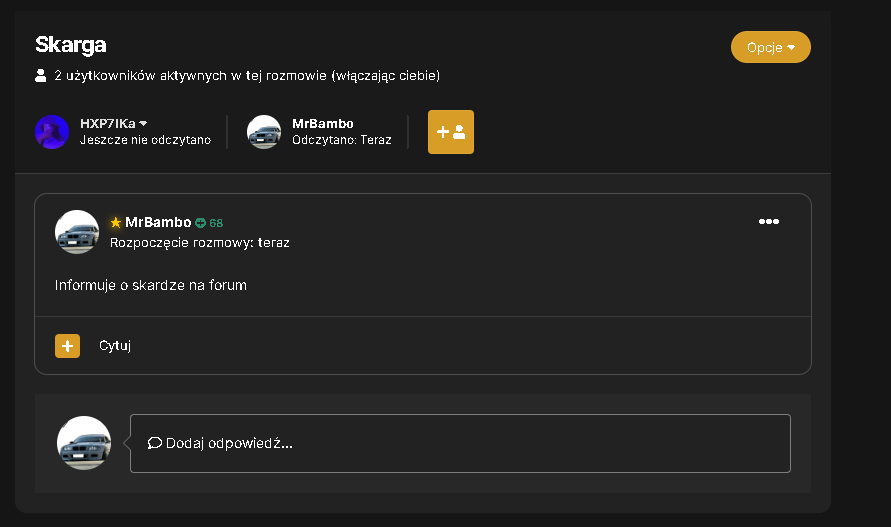Click the Dodaj odpowiedź reply field

(x=460, y=443)
